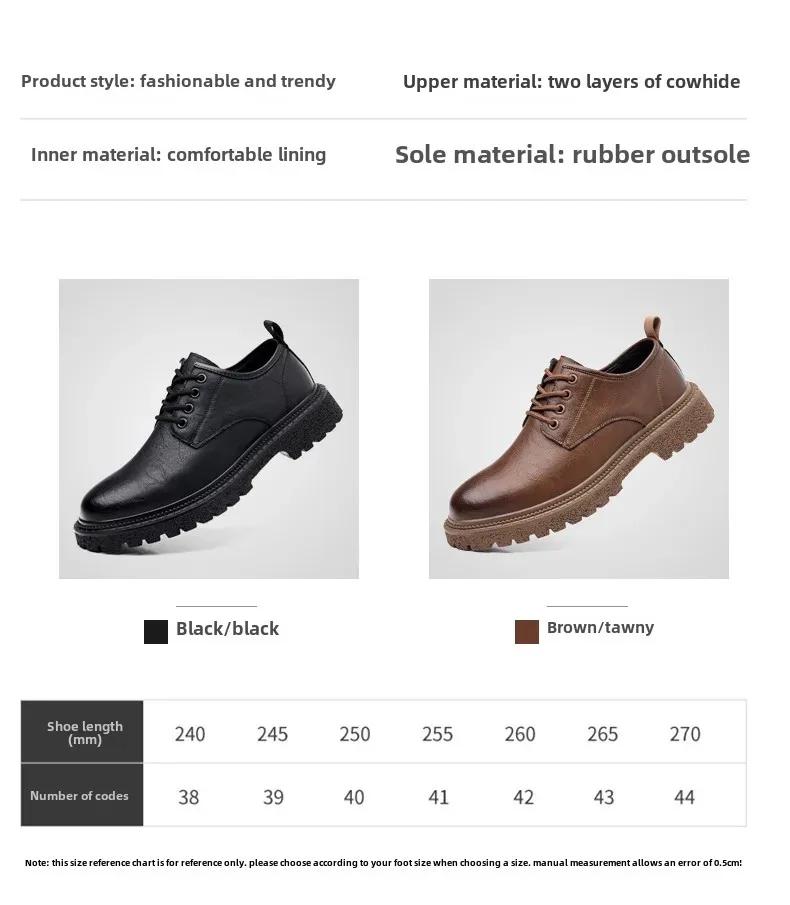
Task: Choose size code 38
Action: [x=189, y=798]
